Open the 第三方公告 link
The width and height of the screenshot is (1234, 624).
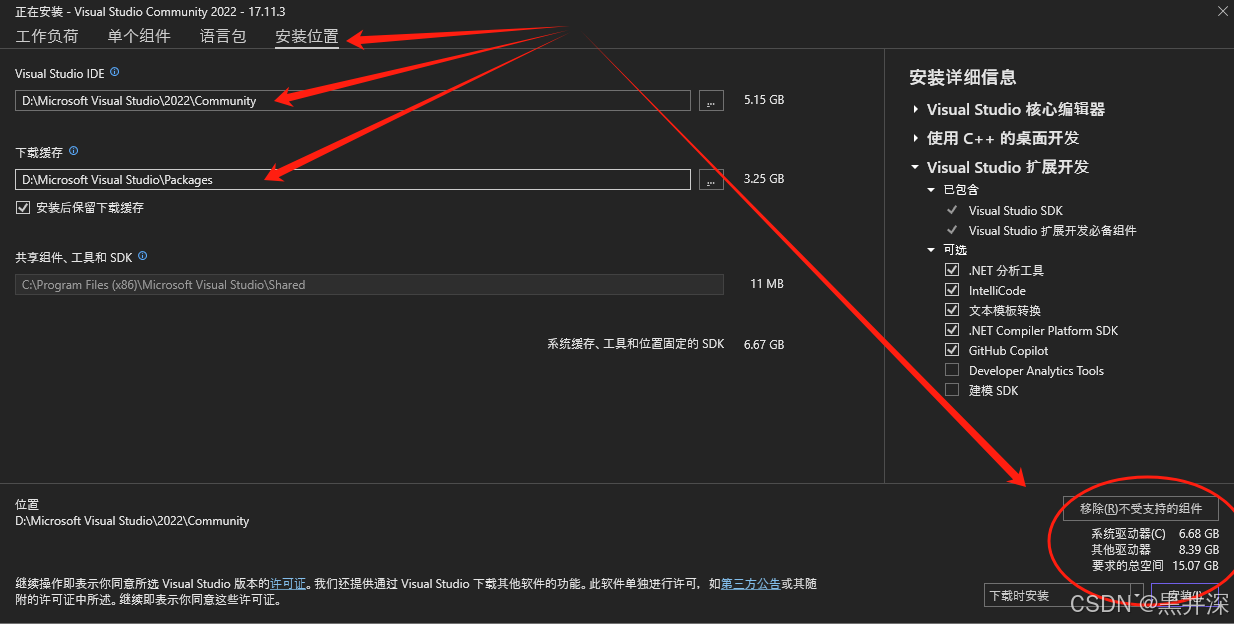click(x=750, y=583)
